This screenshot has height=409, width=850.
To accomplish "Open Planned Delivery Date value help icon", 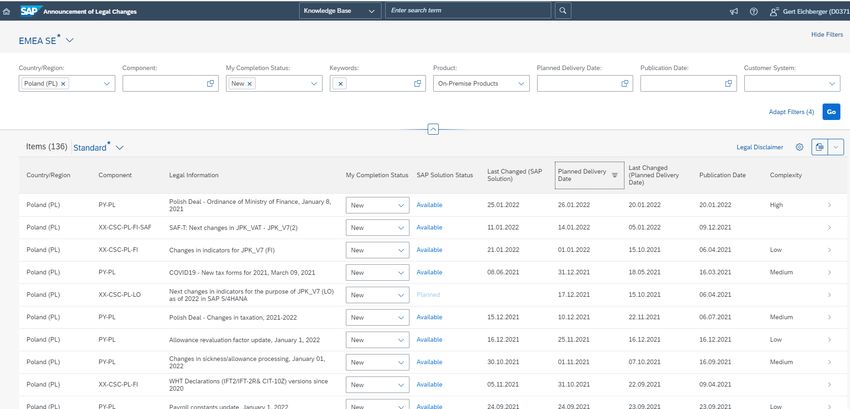I will pyautogui.click(x=624, y=84).
